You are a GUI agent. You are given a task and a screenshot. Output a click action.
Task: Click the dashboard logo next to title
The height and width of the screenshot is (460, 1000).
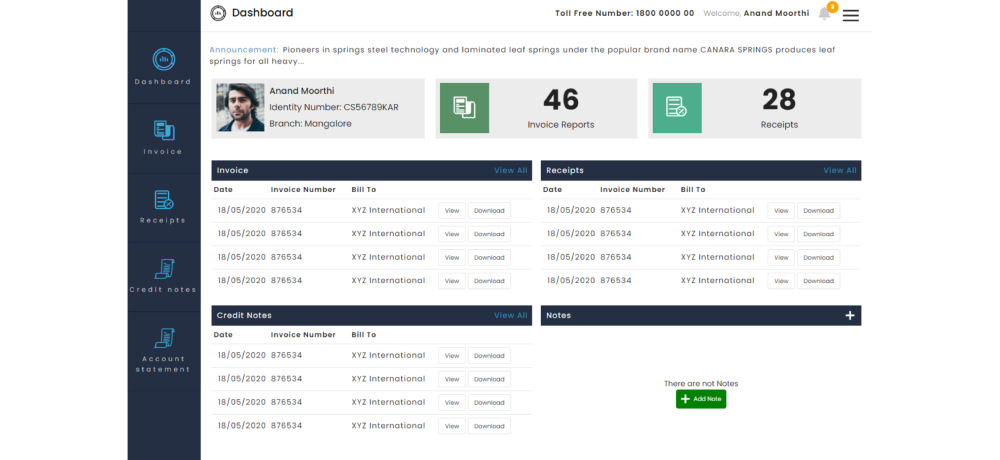(x=218, y=13)
